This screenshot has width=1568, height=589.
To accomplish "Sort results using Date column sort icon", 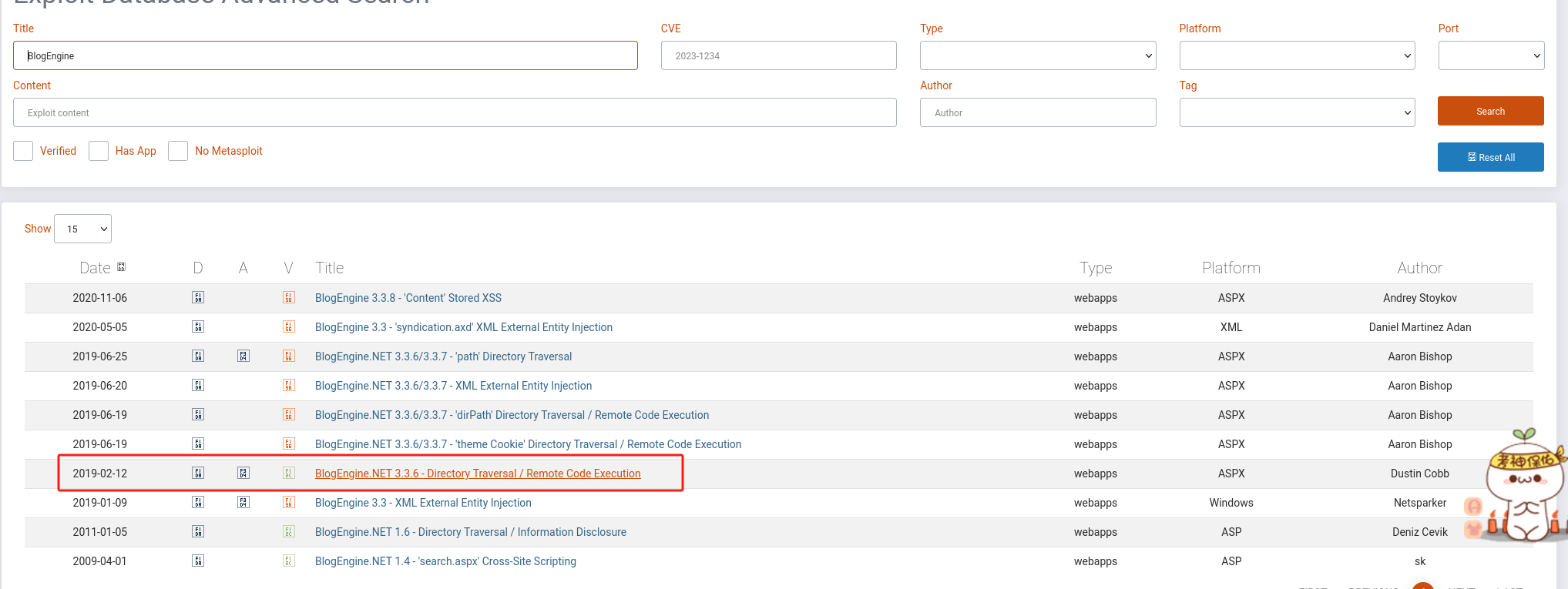I will 121,267.
